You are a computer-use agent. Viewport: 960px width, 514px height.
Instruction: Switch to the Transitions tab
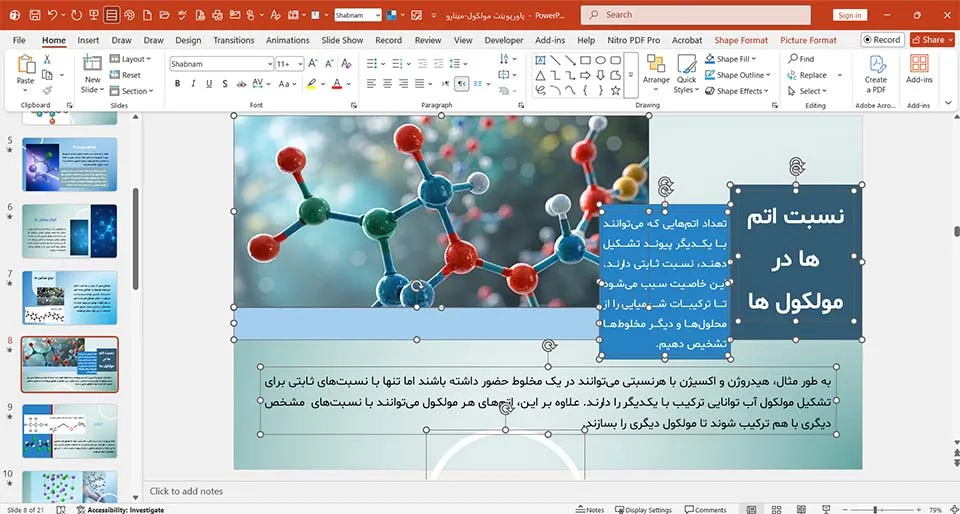pyautogui.click(x=233, y=40)
